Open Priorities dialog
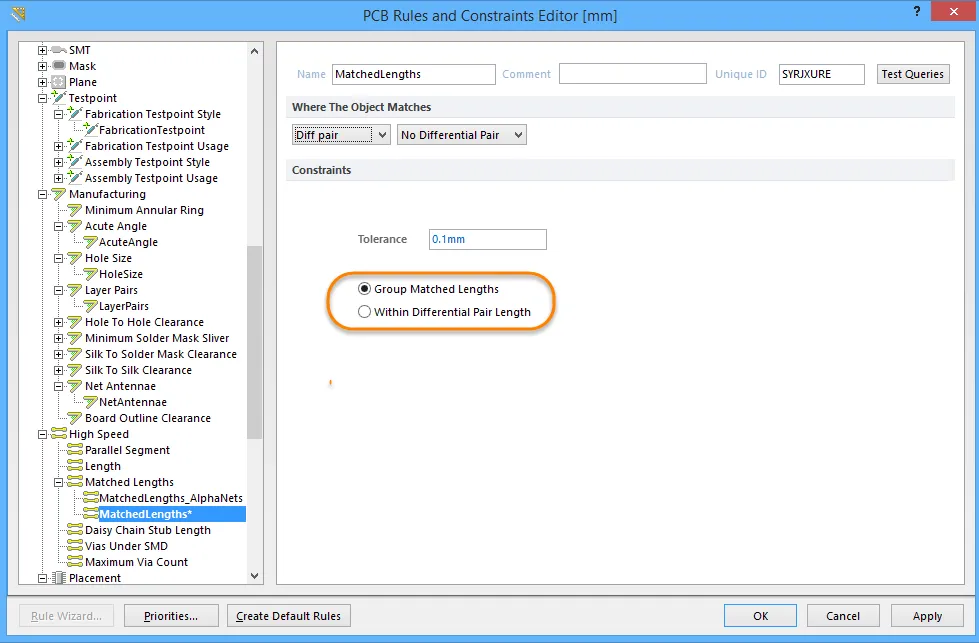Image resolution: width=979 pixels, height=643 pixels. click(x=171, y=616)
